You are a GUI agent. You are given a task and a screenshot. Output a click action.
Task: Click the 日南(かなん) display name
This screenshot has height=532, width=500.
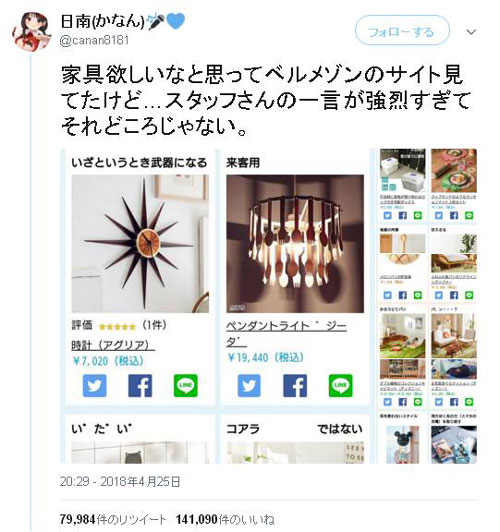tap(102, 21)
